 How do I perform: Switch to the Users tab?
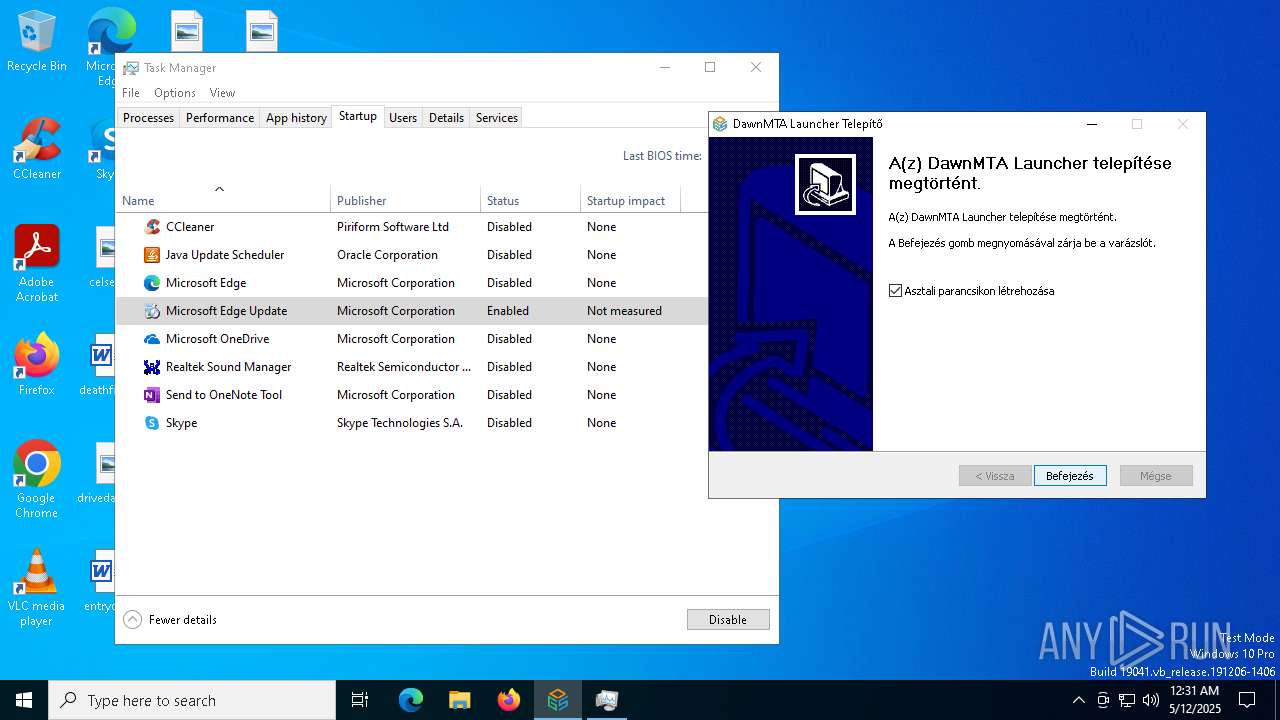pos(403,118)
